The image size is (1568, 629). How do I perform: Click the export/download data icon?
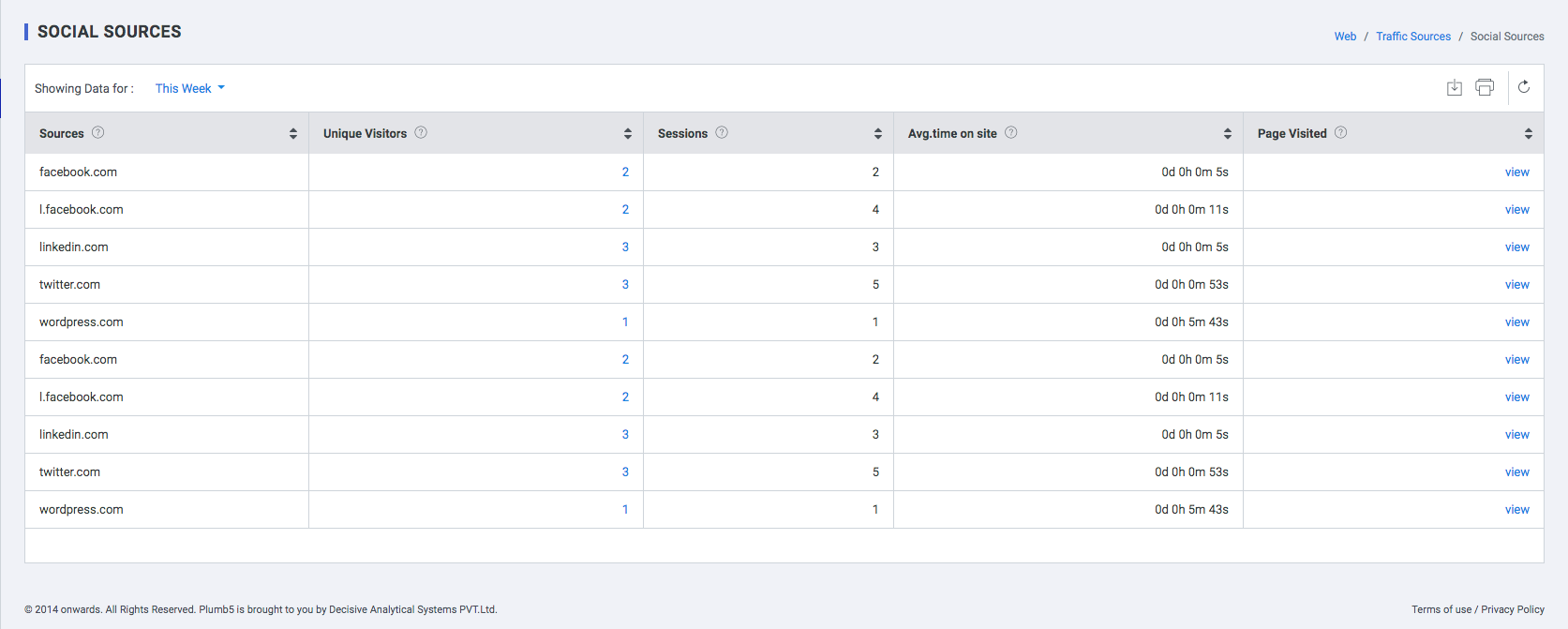coord(1454,87)
